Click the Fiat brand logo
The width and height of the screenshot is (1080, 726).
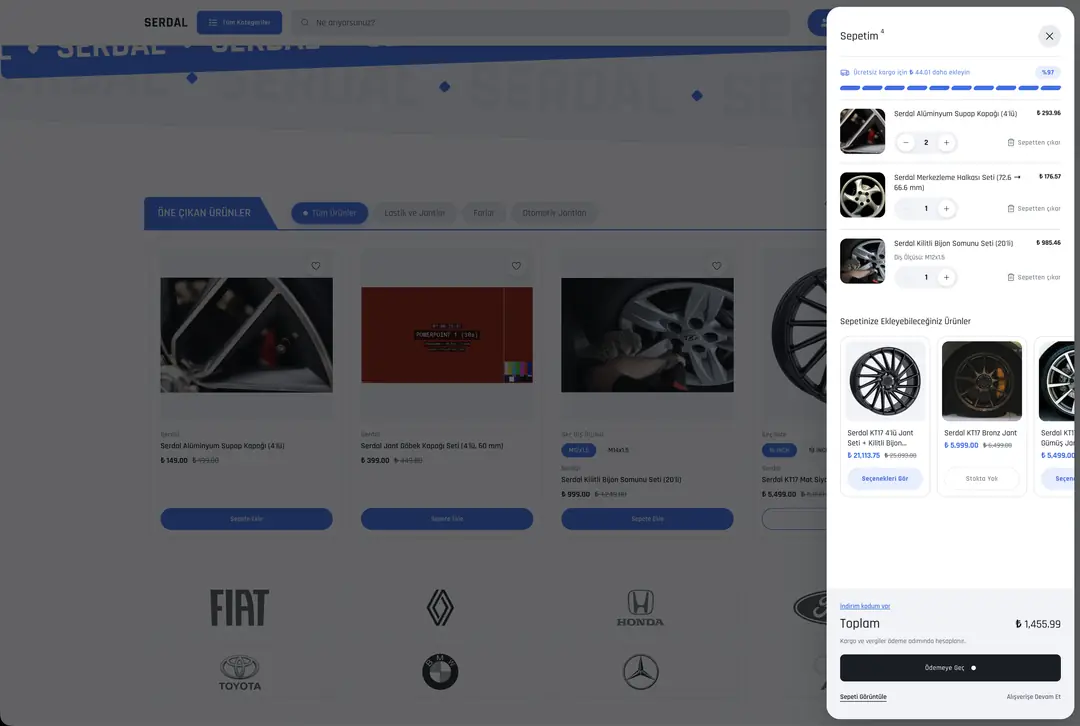tap(240, 608)
